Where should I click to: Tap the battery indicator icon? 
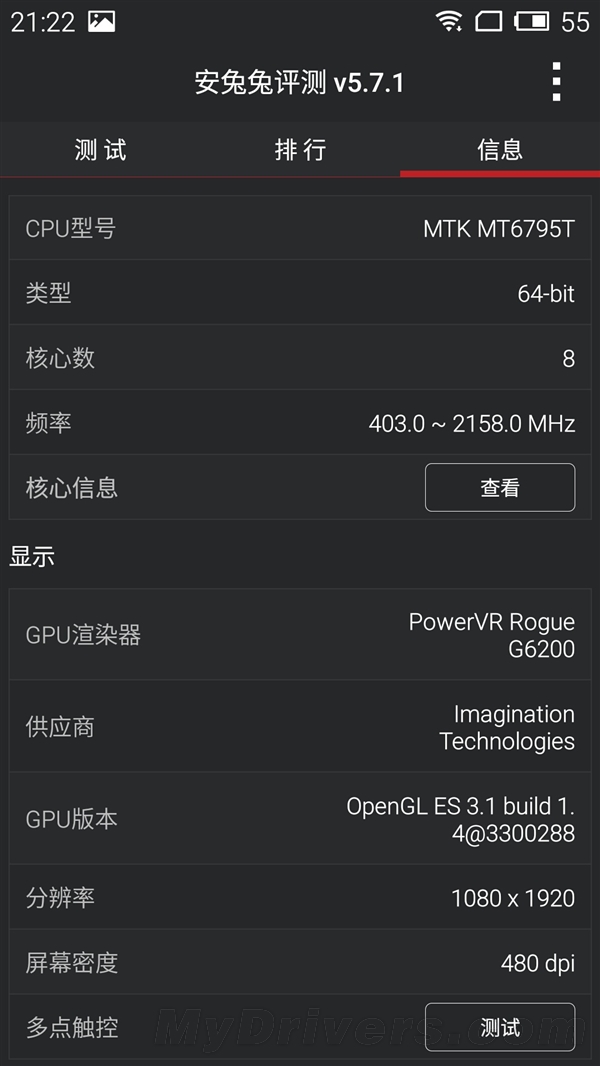(531, 22)
